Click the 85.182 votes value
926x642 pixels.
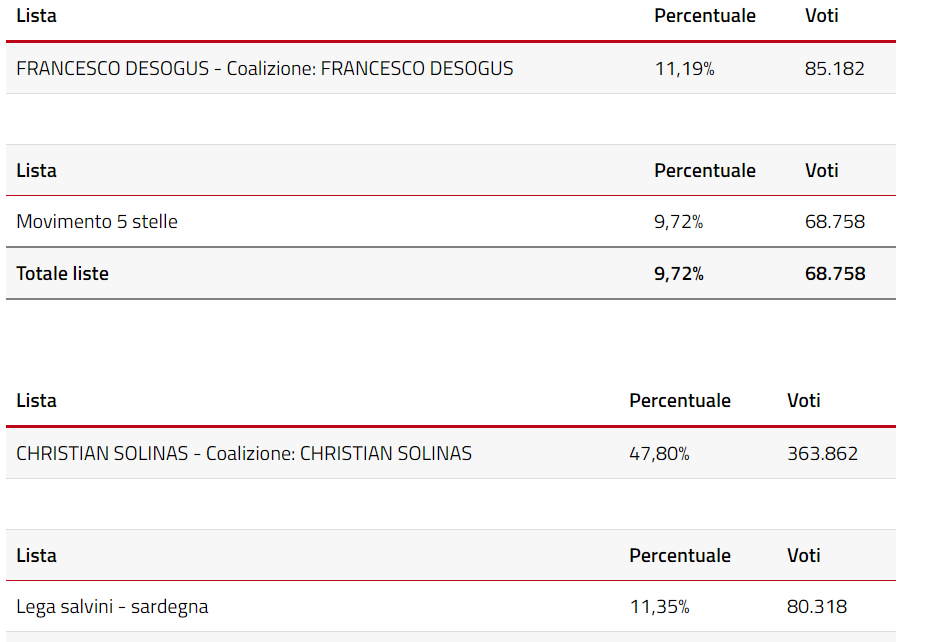[834, 69]
